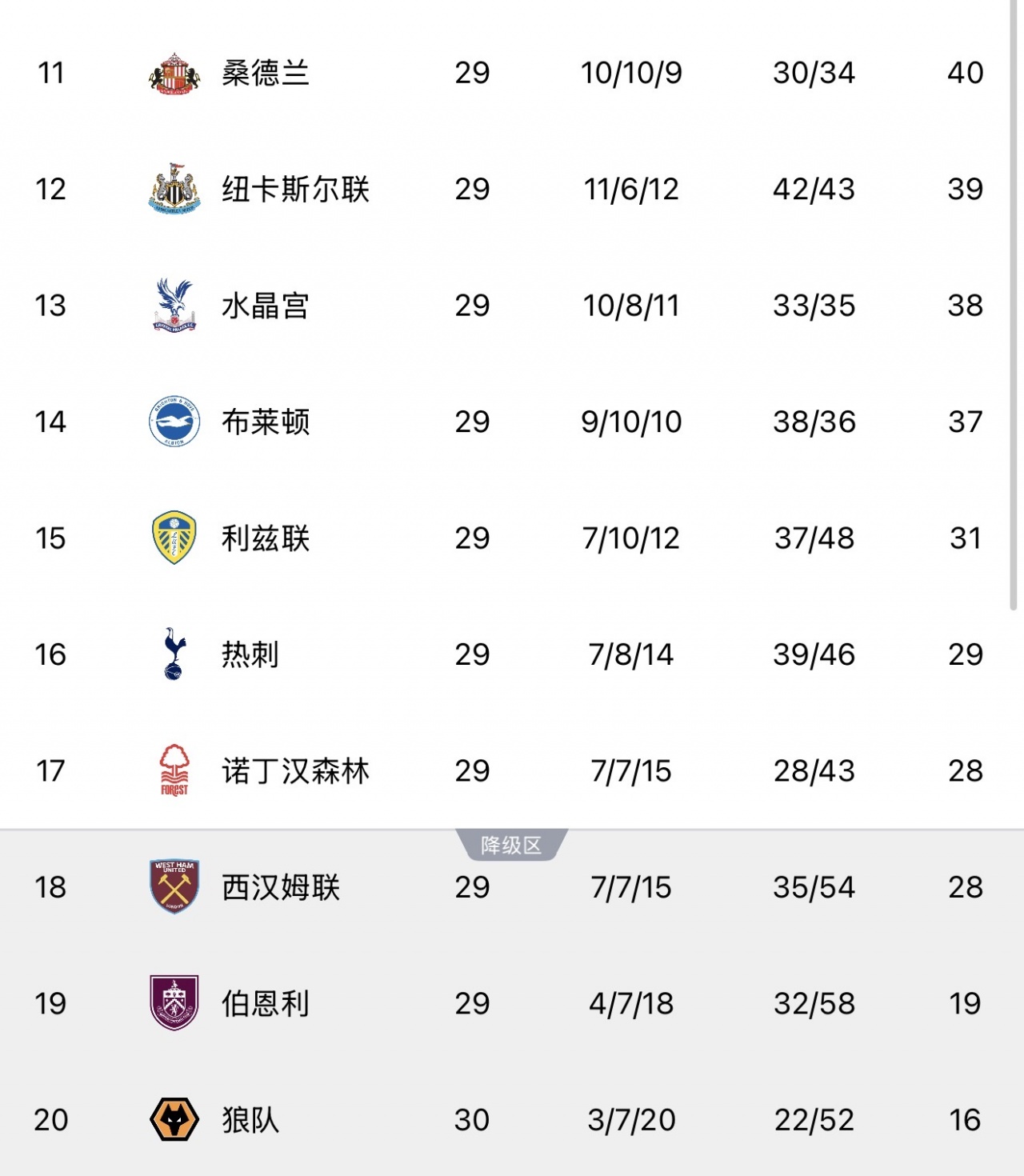This screenshot has width=1024, height=1176.
Task: Tap the Tottenham cockerel logo
Action: 174,654
